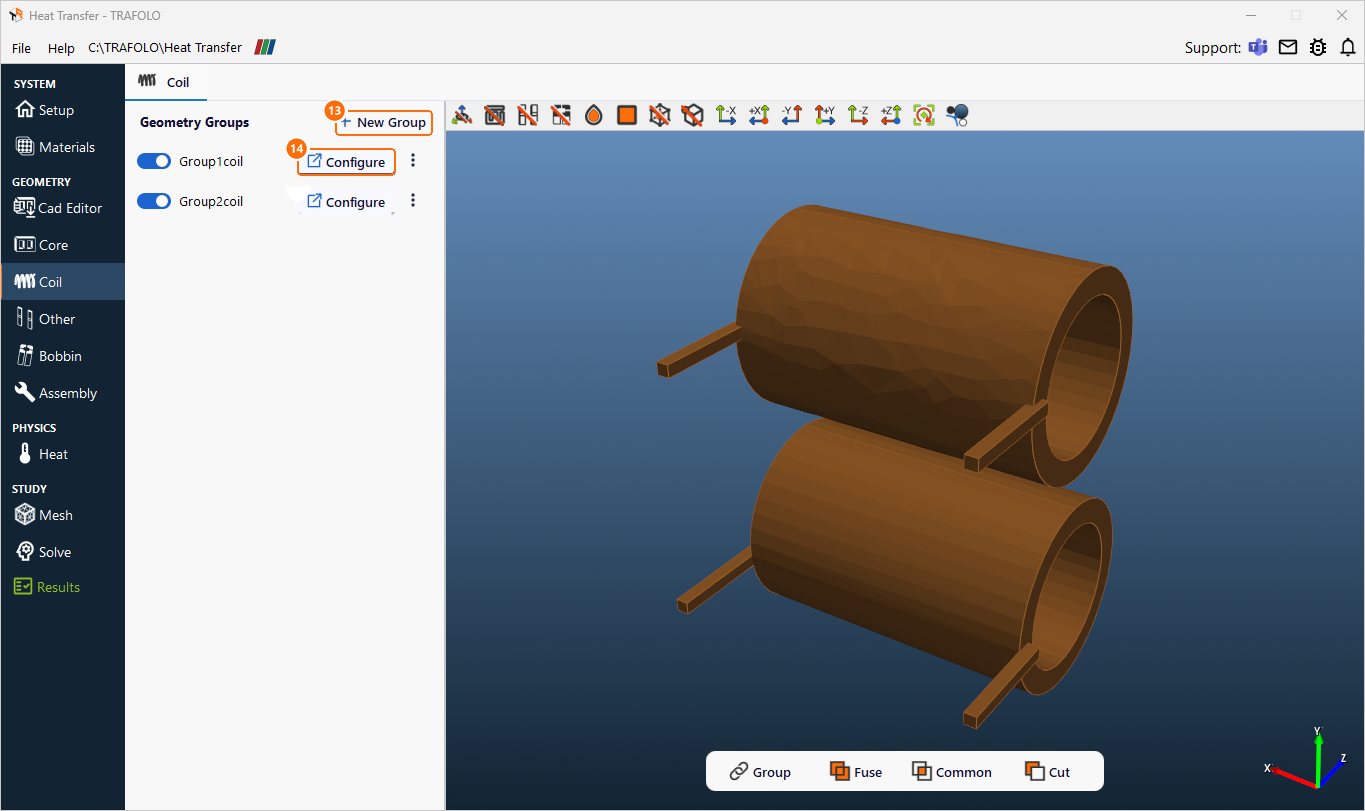Click the solid orange surface view icon
Viewport: 1365px width, 811px height.
pos(627,115)
